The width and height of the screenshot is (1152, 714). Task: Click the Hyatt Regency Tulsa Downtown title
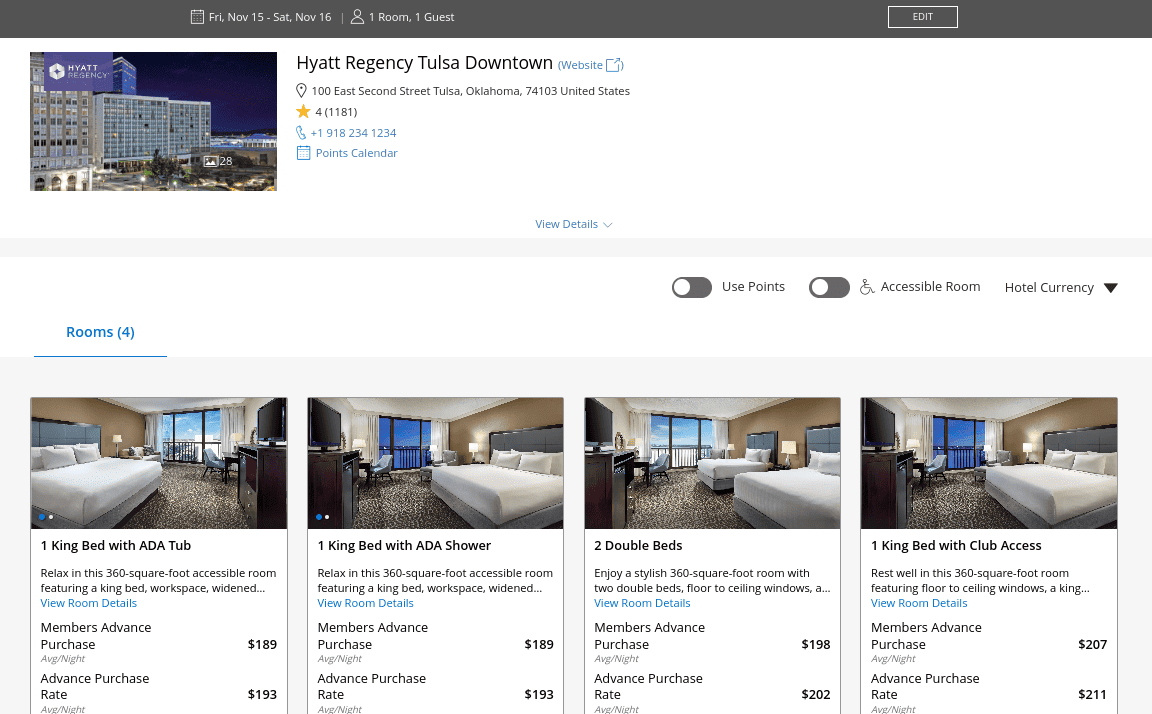click(425, 63)
